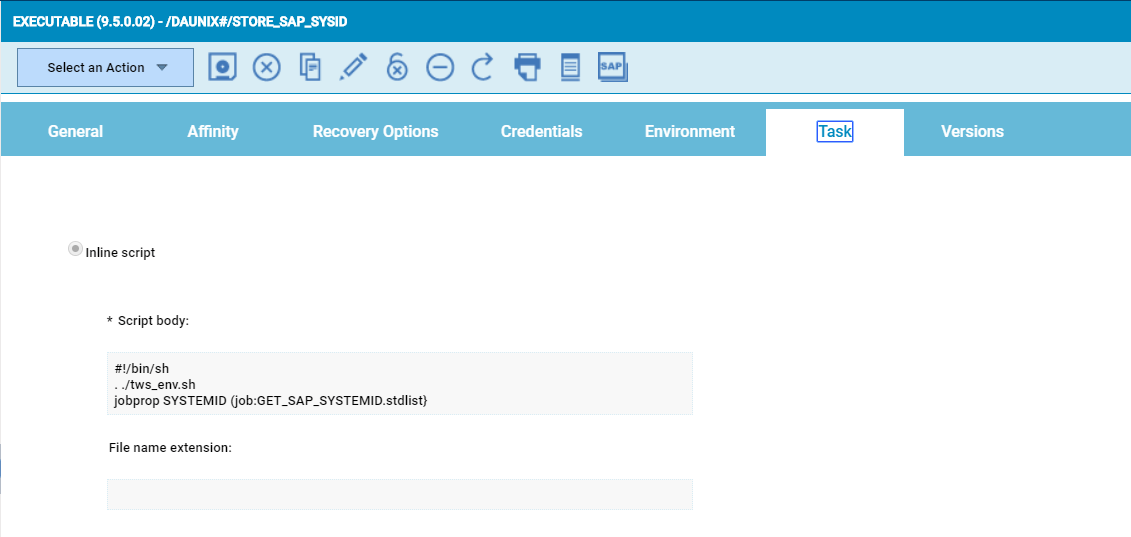Click the circled X close icon
The image size is (1131, 537).
coord(266,67)
